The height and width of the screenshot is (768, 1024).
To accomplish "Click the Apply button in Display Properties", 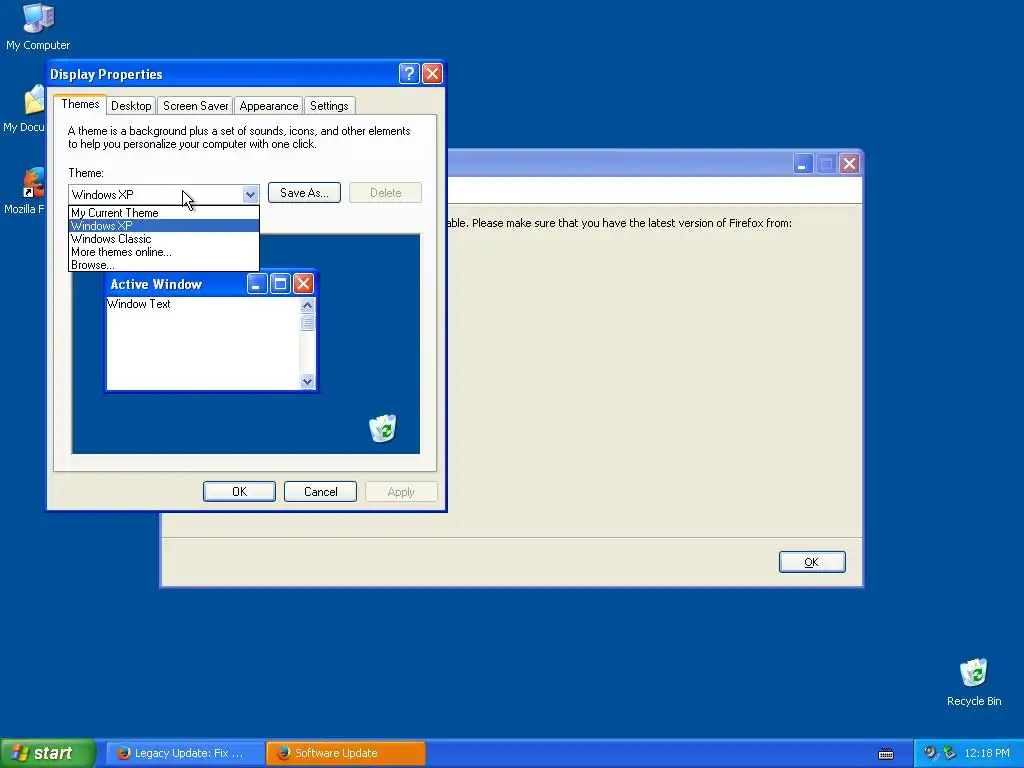I will tap(401, 492).
